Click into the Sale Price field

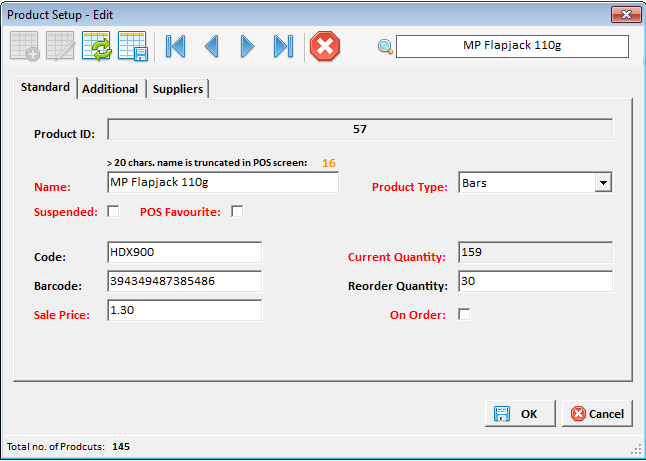click(183, 311)
